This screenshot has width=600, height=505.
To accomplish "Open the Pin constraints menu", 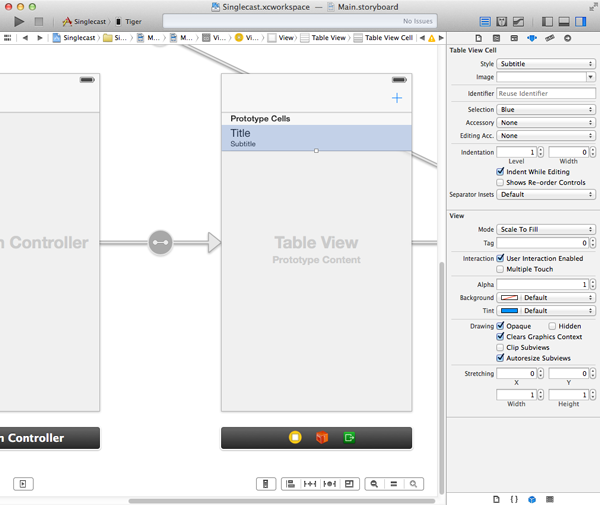I will (310, 484).
